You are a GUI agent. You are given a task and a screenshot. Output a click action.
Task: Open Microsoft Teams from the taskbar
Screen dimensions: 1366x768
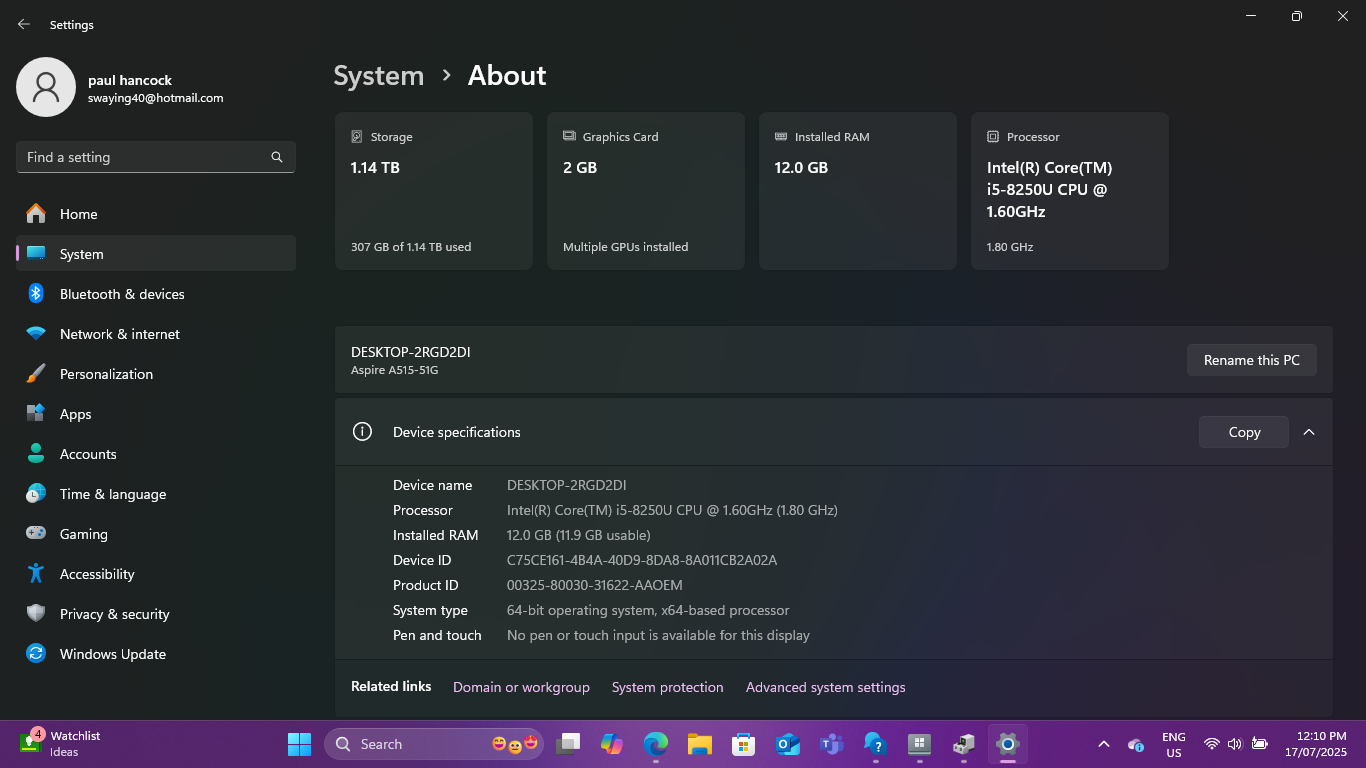pos(831,744)
